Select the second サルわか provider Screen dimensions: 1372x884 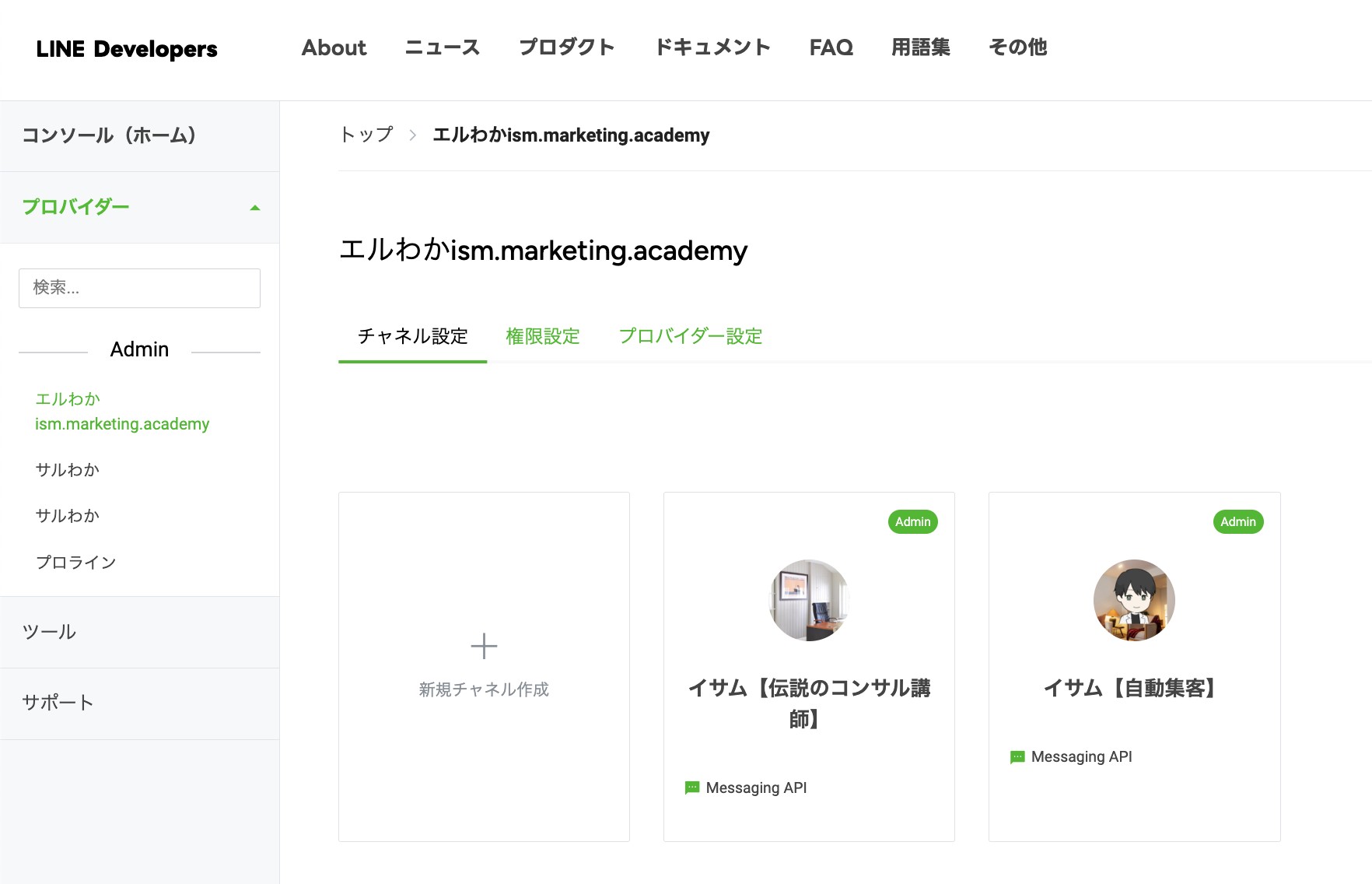click(x=68, y=515)
